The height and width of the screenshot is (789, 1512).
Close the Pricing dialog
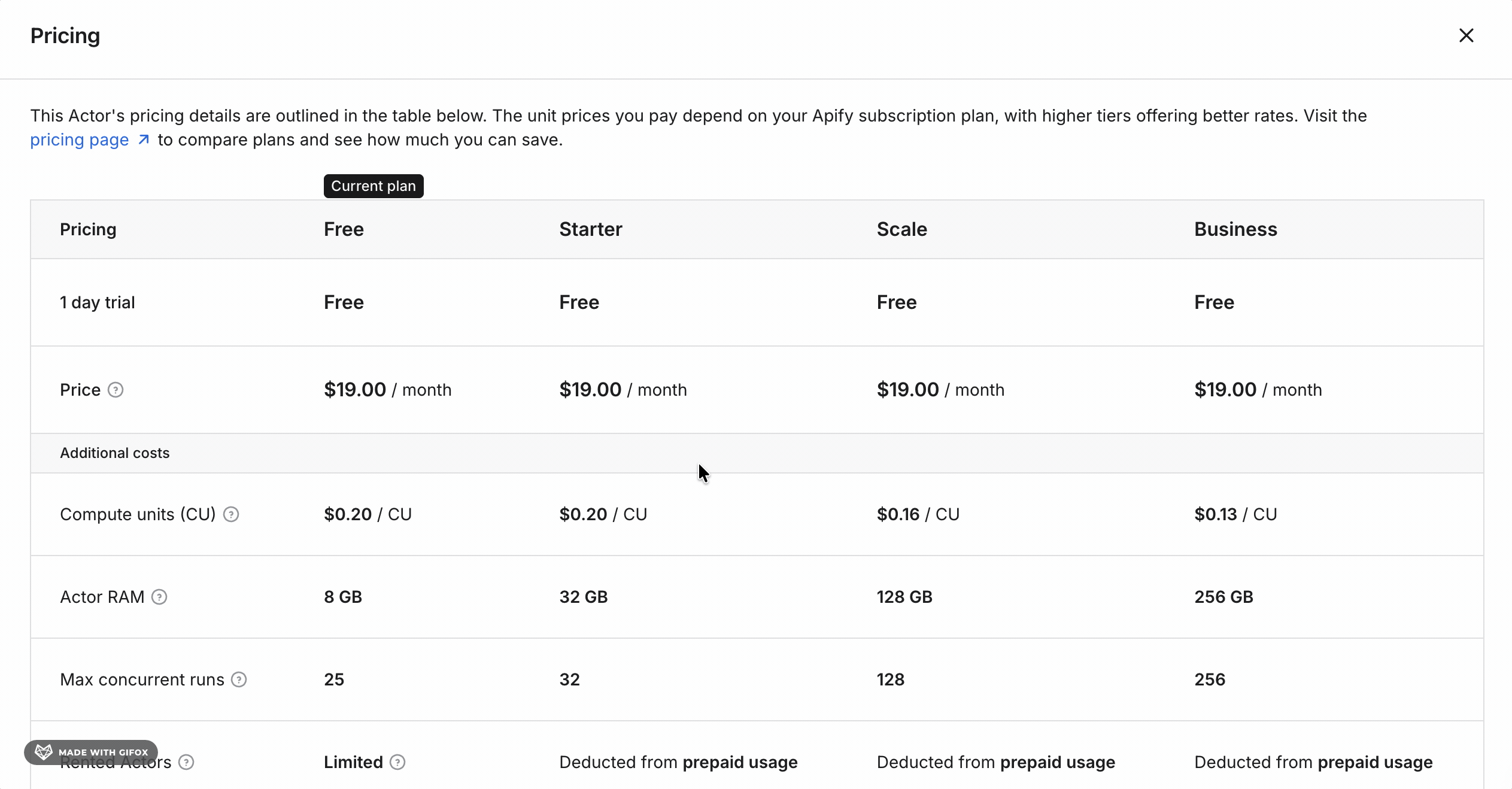[x=1466, y=35]
